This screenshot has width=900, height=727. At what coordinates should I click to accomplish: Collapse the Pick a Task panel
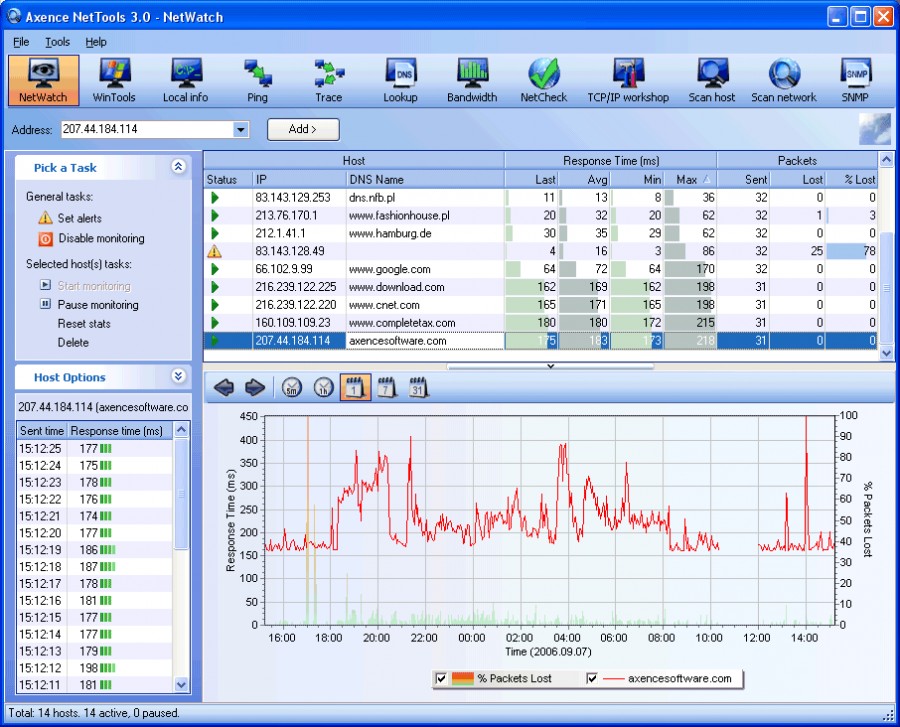(x=179, y=167)
